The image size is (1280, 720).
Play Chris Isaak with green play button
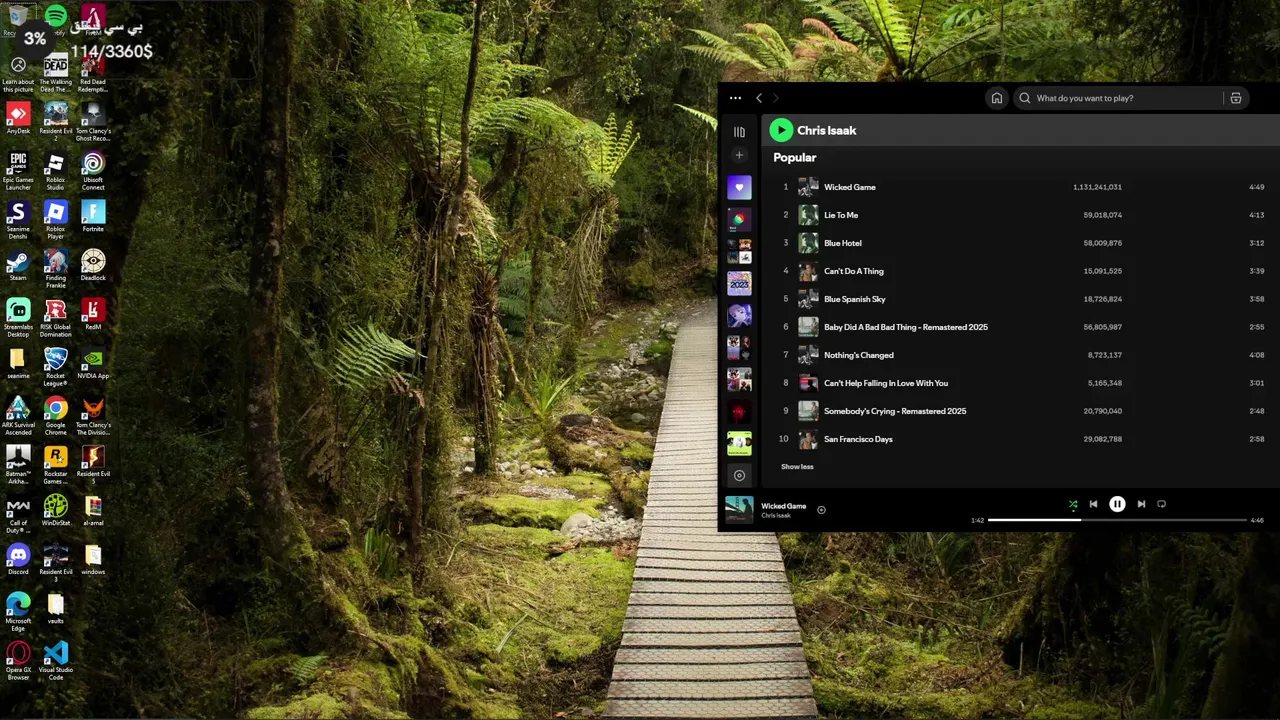point(781,130)
